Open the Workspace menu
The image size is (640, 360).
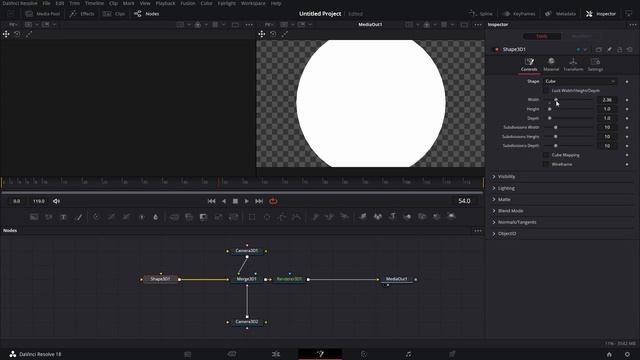[x=253, y=3]
